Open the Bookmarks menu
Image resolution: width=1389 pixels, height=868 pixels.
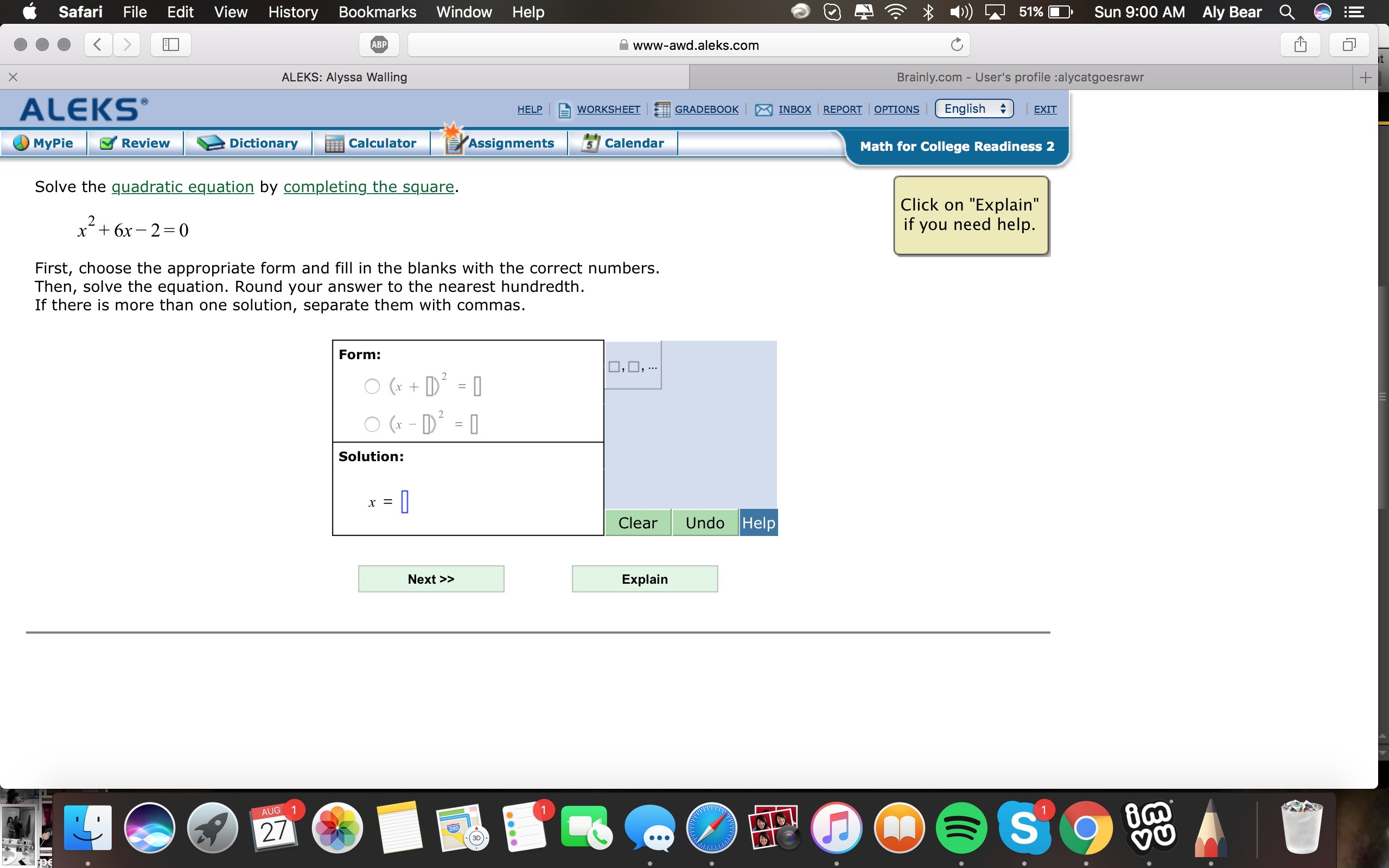pyautogui.click(x=377, y=12)
